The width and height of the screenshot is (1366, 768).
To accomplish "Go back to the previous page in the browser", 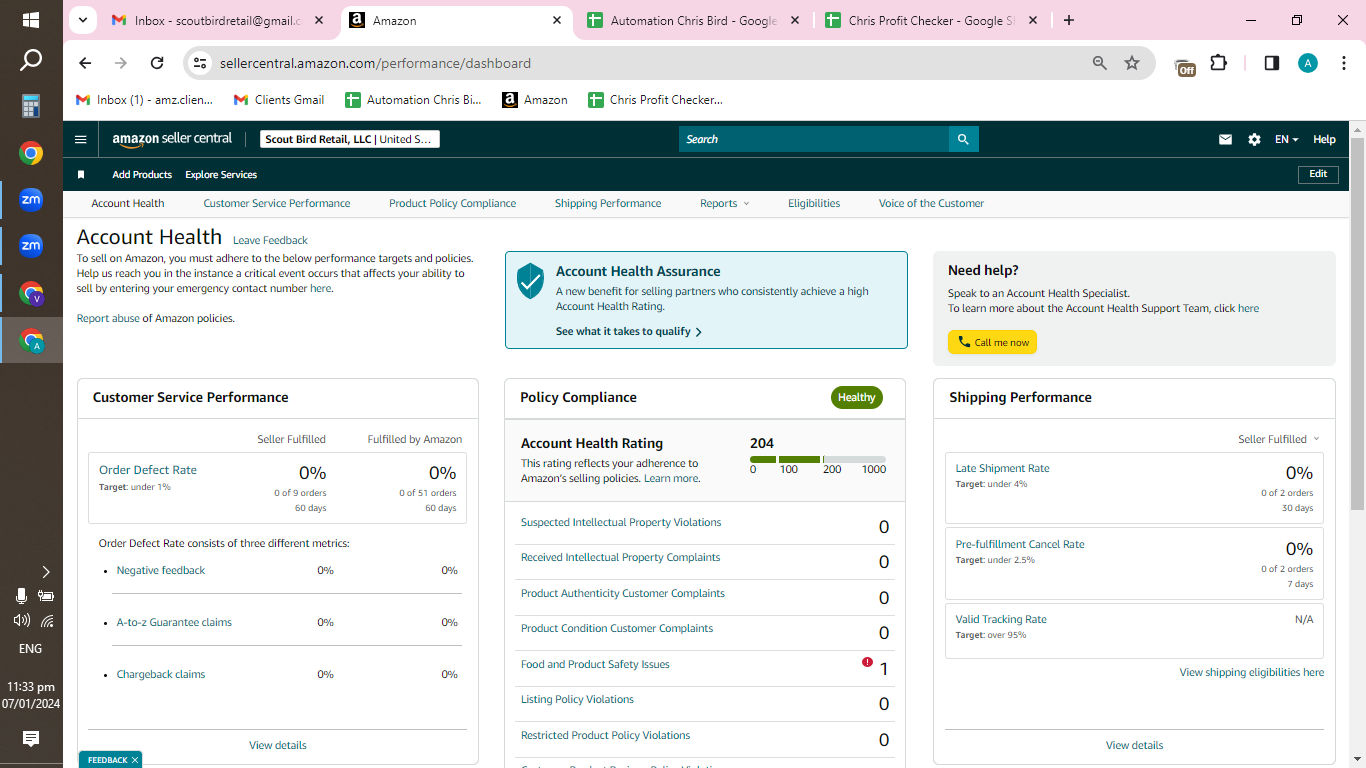I will point(85,63).
